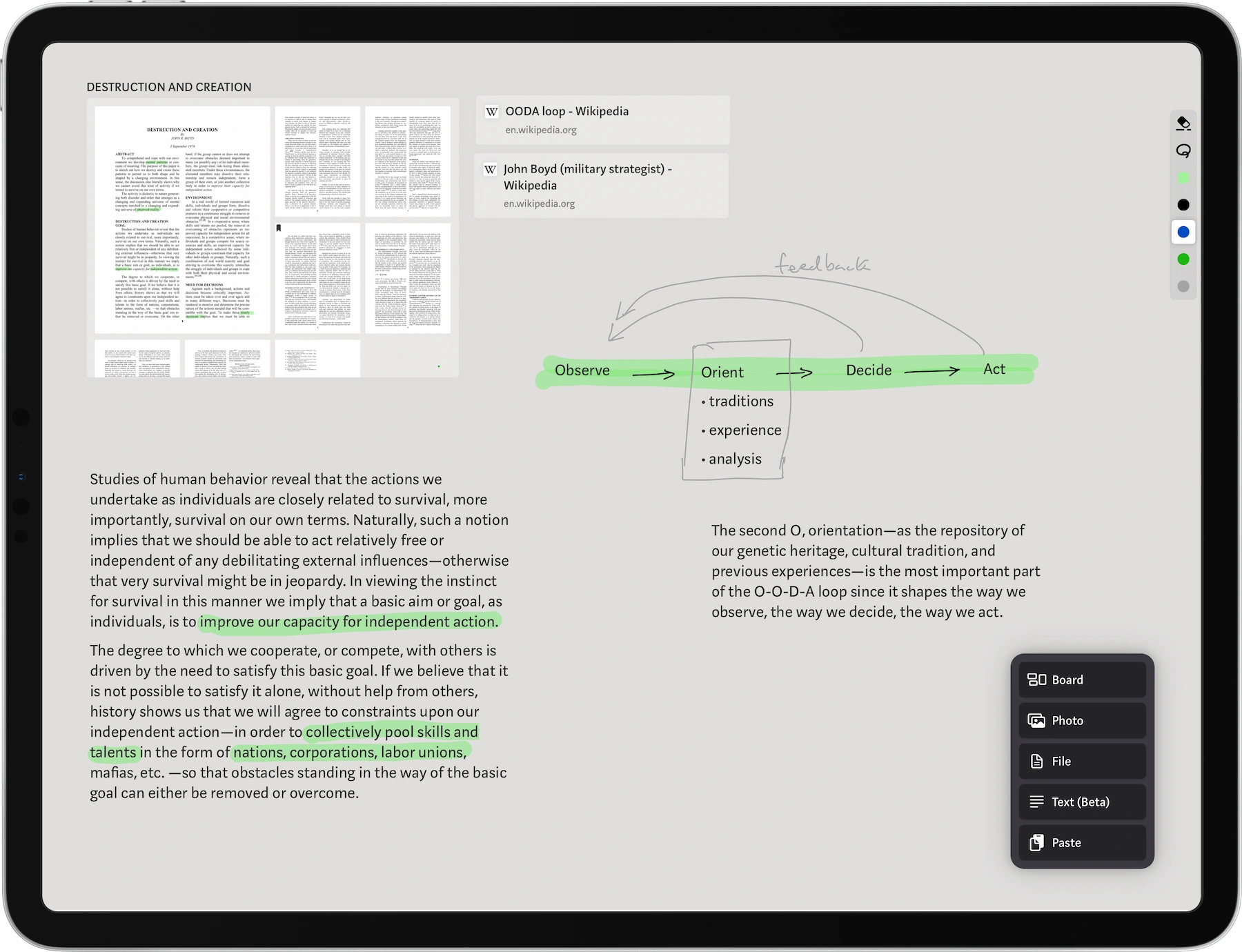The image size is (1242, 952).
Task: Select the eraser tool
Action: [1182, 122]
